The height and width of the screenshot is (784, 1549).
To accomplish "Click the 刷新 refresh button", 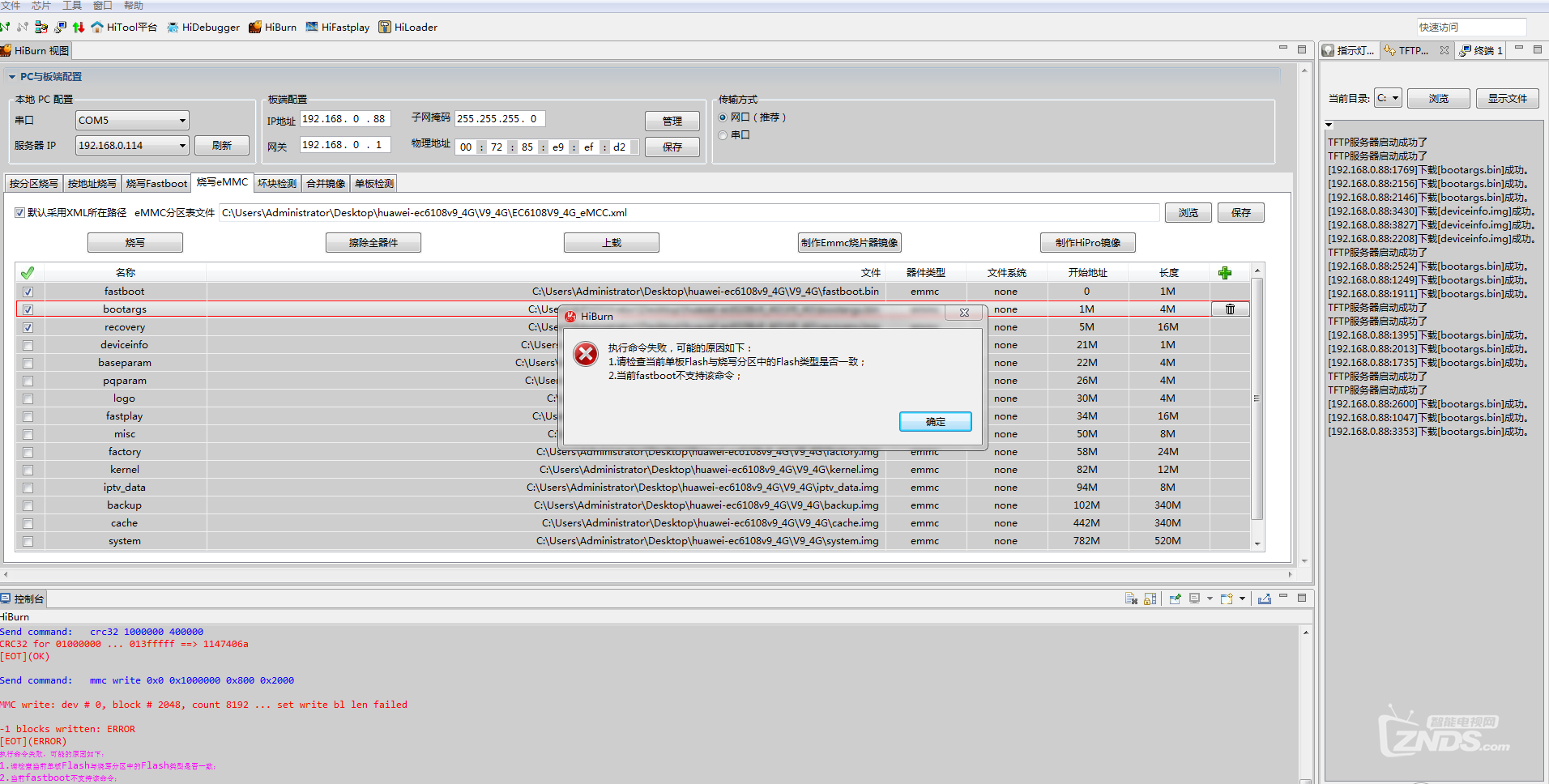I will [222, 146].
